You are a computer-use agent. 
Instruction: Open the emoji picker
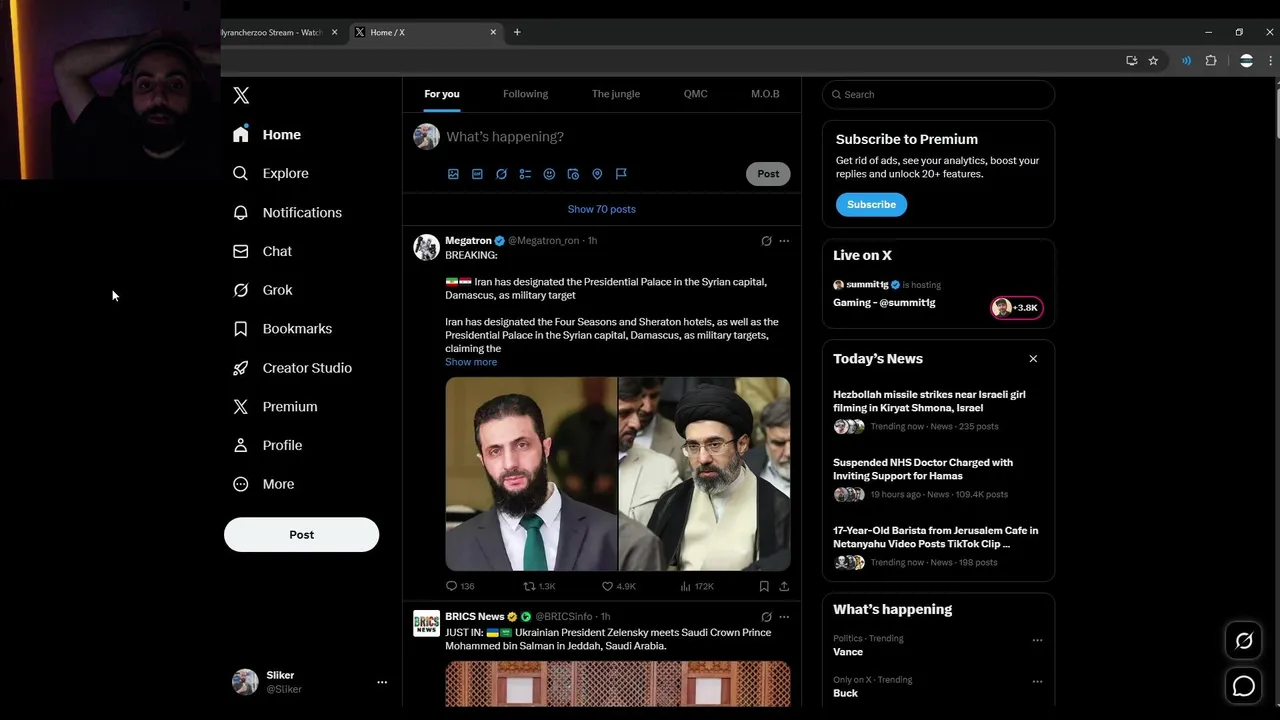click(x=549, y=174)
